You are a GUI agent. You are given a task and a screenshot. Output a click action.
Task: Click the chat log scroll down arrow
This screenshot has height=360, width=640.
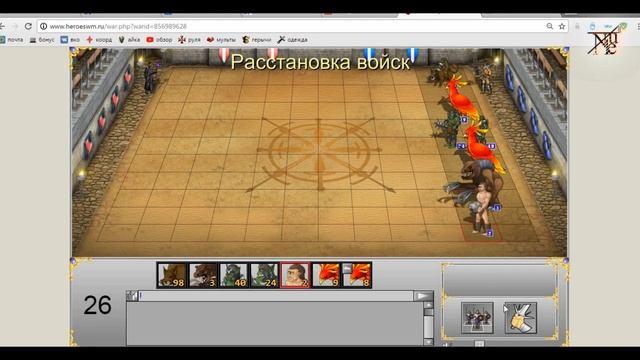coord(428,342)
